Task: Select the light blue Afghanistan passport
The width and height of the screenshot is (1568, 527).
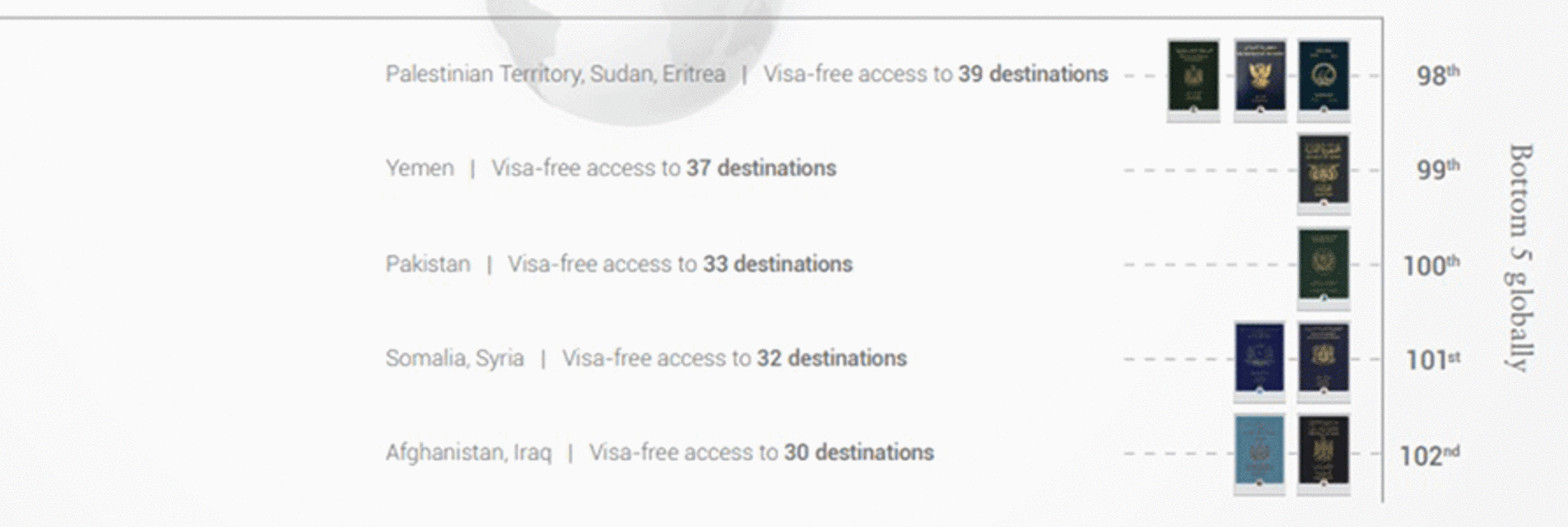Action: [x=1259, y=450]
